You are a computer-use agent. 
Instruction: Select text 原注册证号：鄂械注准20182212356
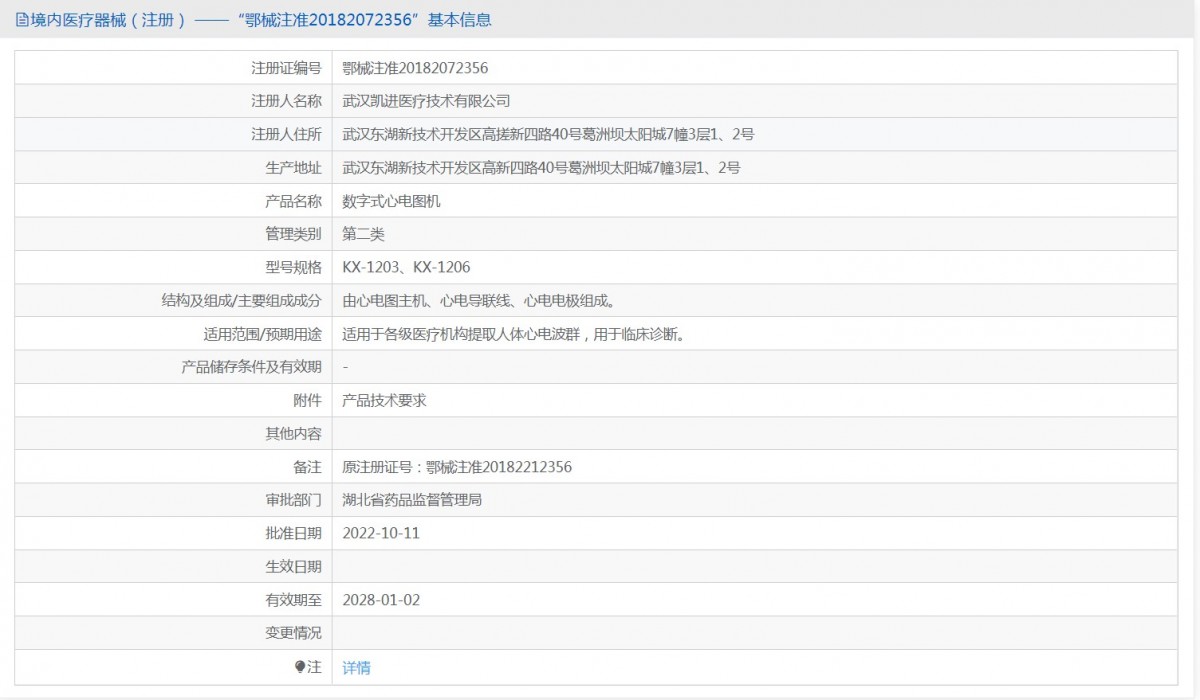[x=457, y=467]
